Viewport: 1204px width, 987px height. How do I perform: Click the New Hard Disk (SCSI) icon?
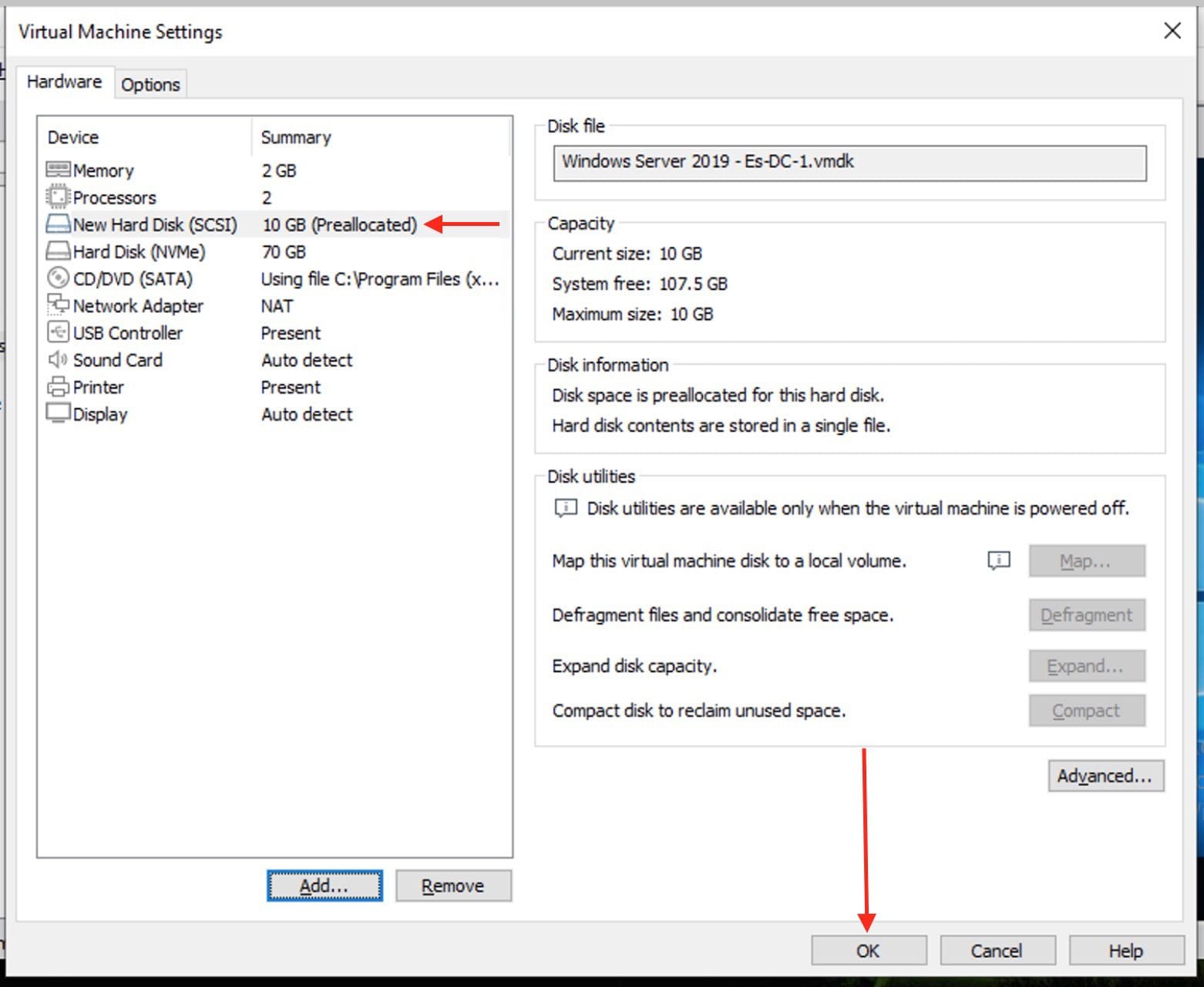coord(58,224)
